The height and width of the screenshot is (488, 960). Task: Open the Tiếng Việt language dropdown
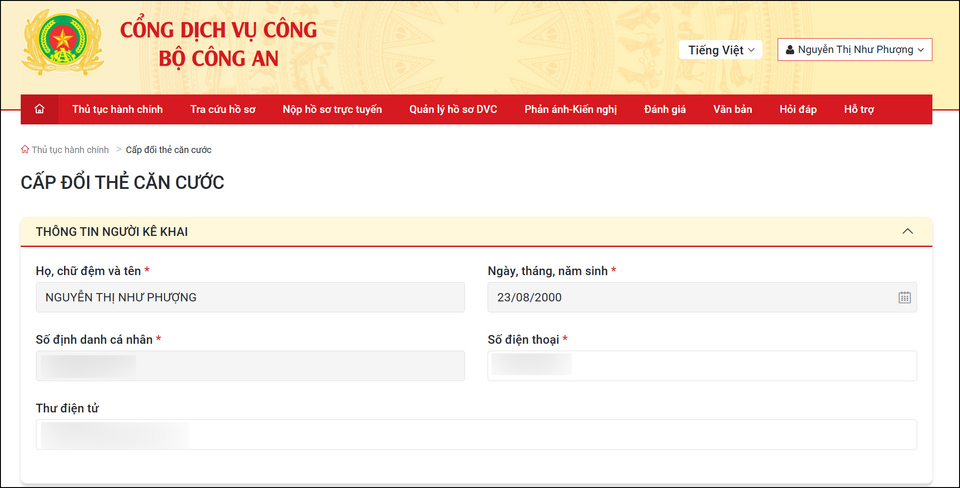click(x=720, y=50)
